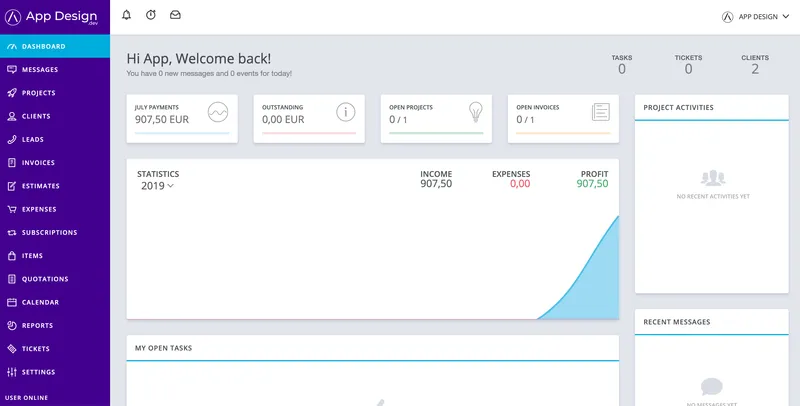Click the lightbulb icon on Open Projects card

click(476, 112)
